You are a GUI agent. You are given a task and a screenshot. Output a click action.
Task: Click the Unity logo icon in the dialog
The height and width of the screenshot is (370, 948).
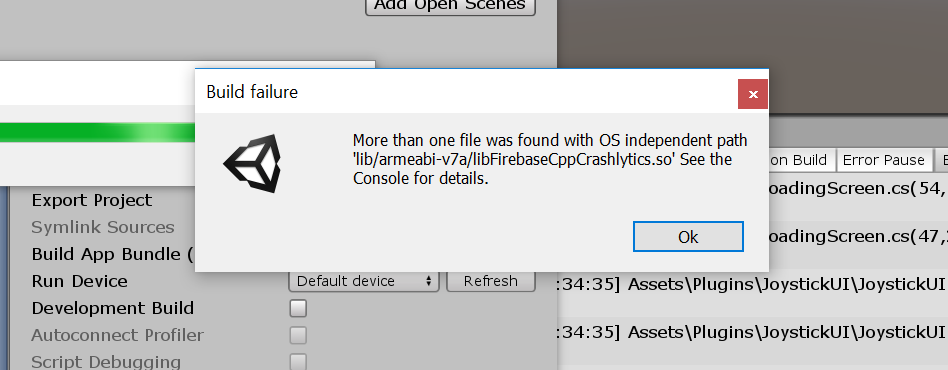coord(253,164)
